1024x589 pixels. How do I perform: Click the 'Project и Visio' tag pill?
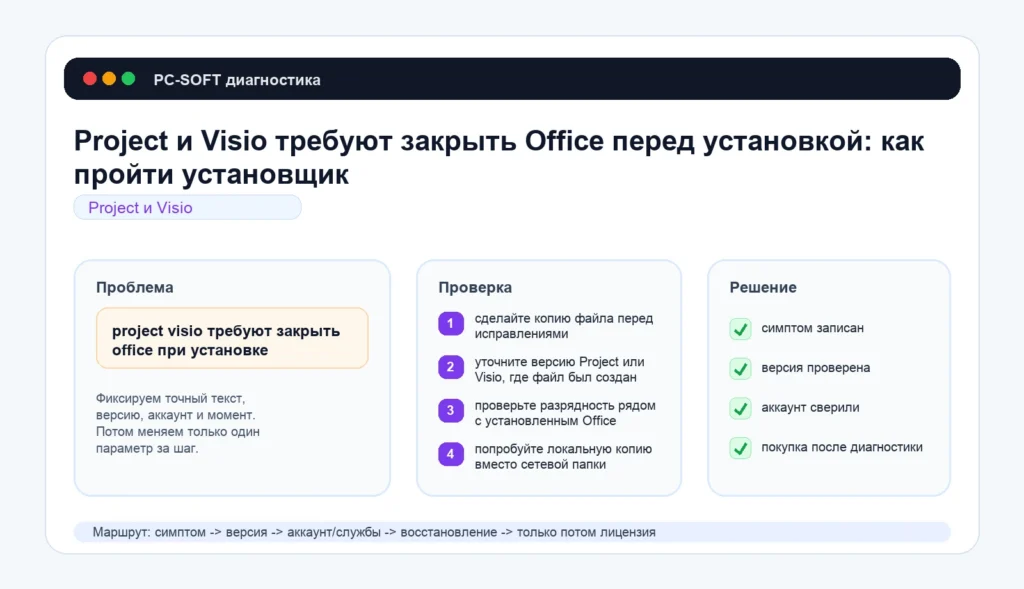pyautogui.click(x=187, y=208)
